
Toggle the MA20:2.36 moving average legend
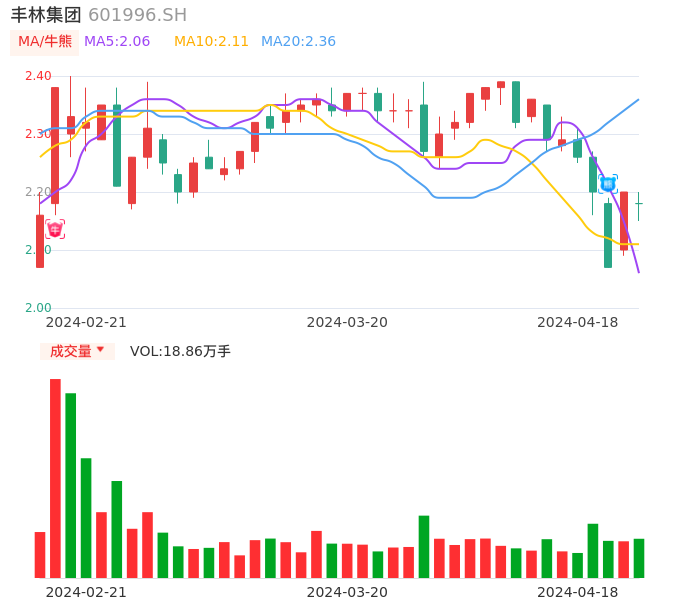(298, 42)
